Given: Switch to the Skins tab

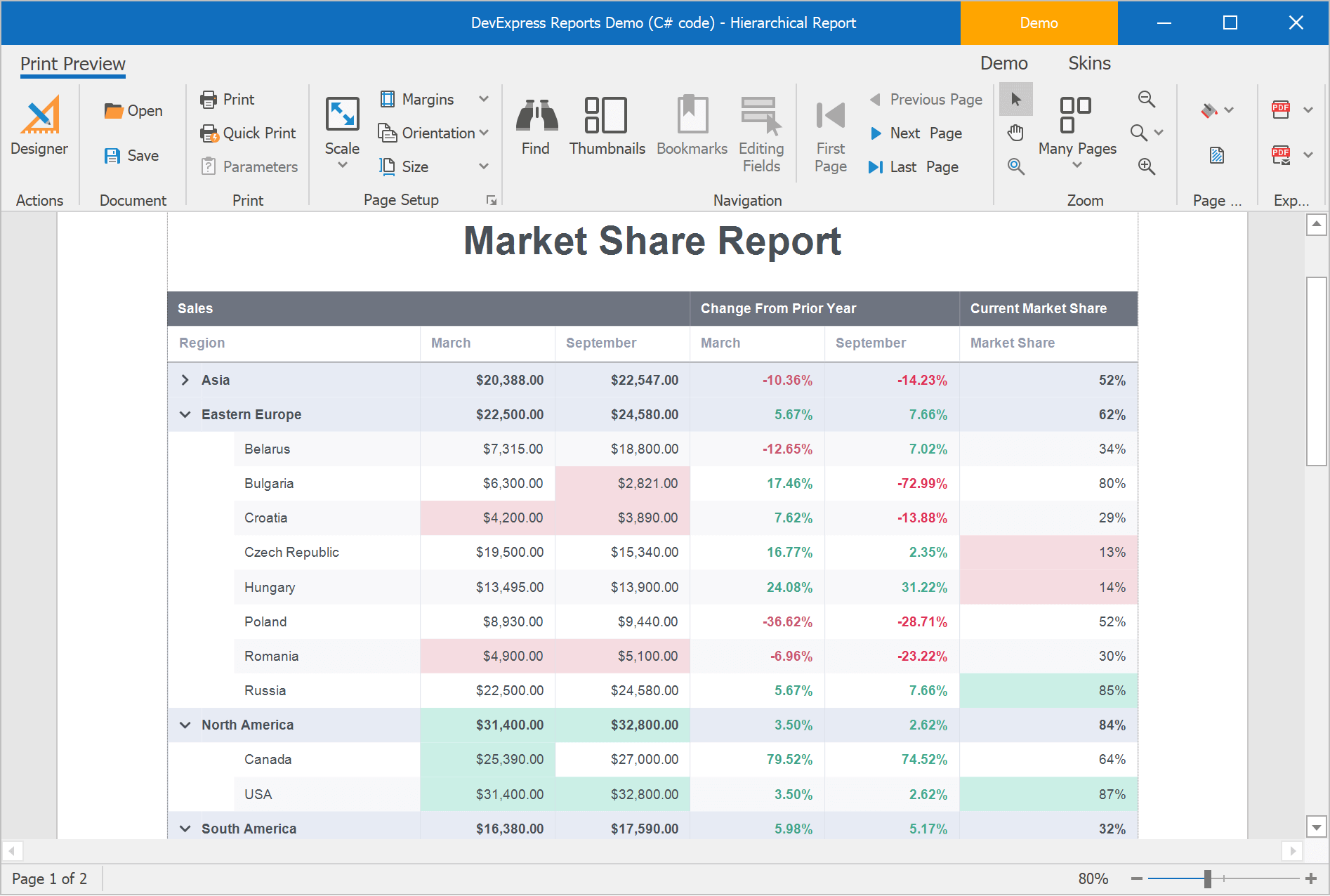Looking at the screenshot, I should (1088, 63).
